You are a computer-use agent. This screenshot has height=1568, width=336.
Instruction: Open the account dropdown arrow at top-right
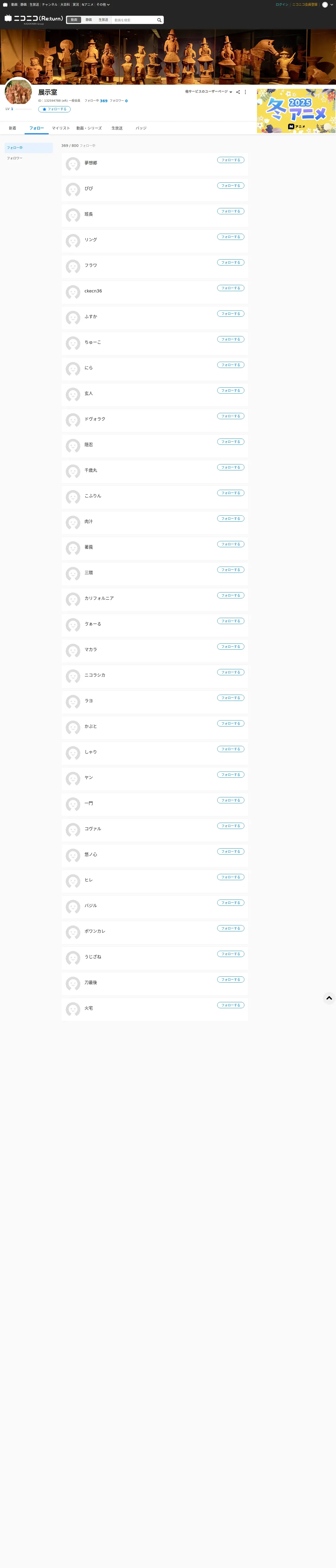point(332,4)
